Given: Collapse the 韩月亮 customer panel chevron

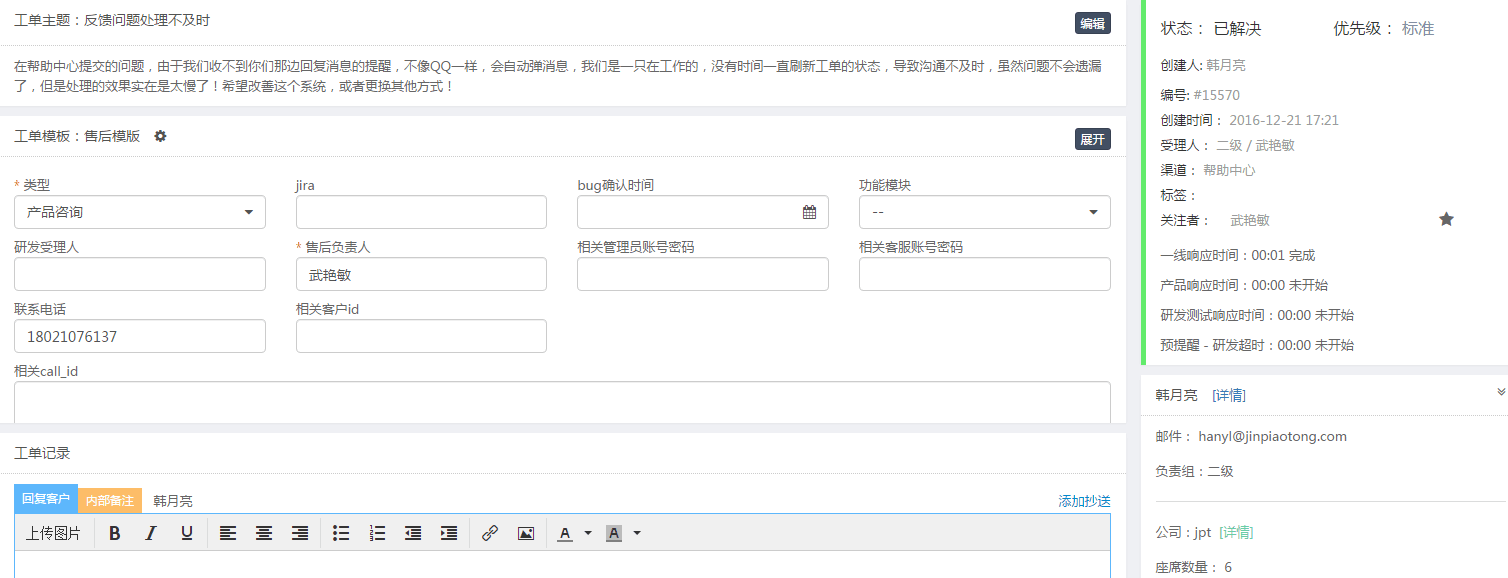Looking at the screenshot, I should coord(1500,392).
